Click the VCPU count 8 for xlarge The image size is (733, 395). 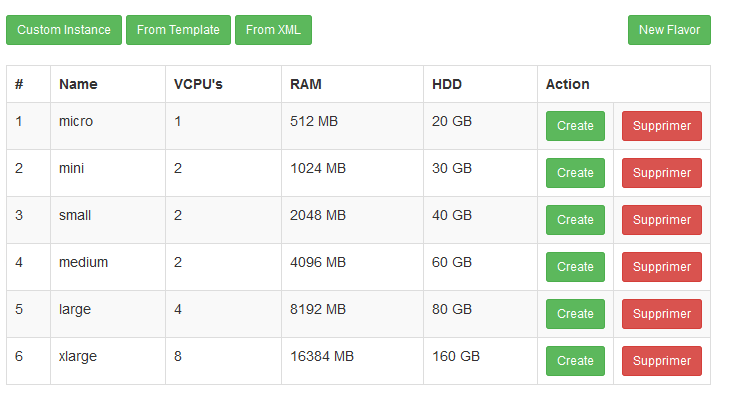point(178,357)
